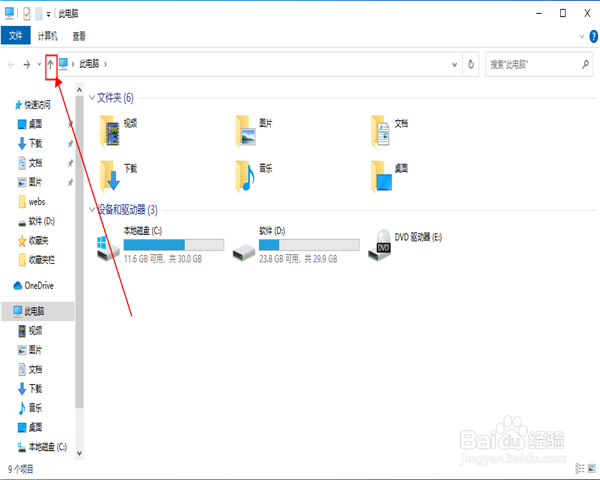Open the 视频 (Videos) folder icon

pyautogui.click(x=110, y=131)
